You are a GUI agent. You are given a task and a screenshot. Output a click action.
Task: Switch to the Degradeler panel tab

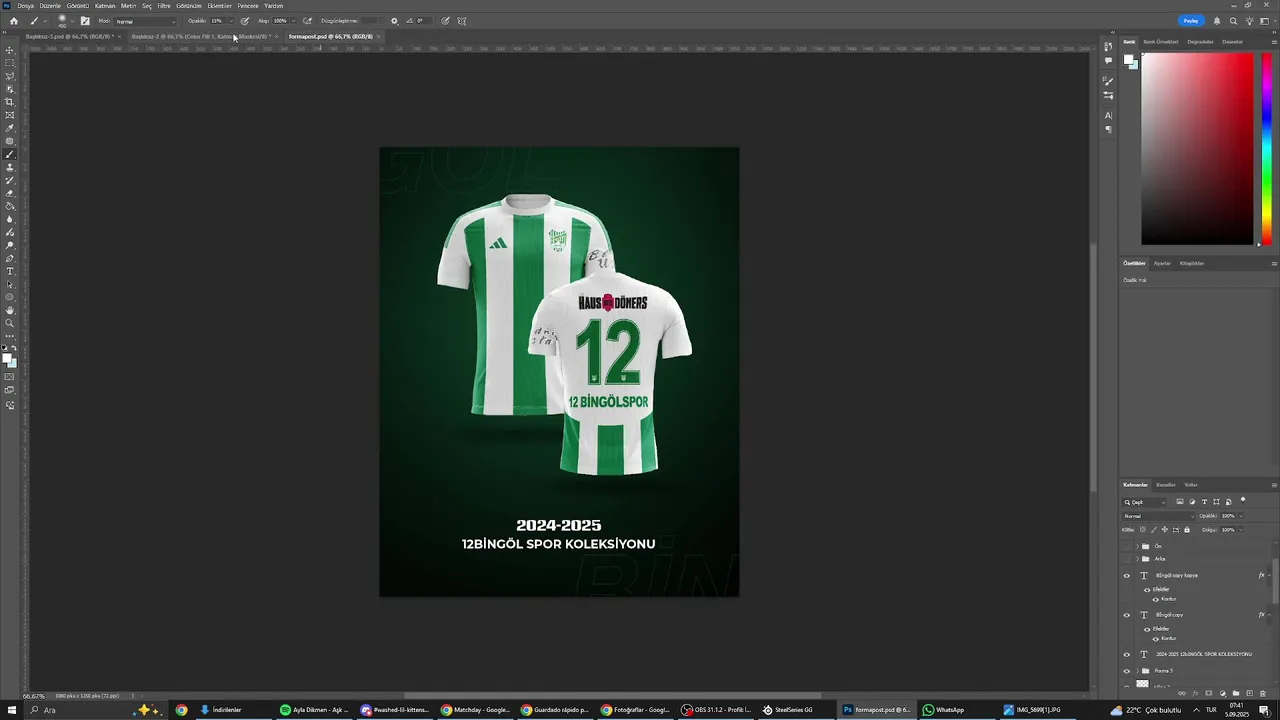point(1200,42)
